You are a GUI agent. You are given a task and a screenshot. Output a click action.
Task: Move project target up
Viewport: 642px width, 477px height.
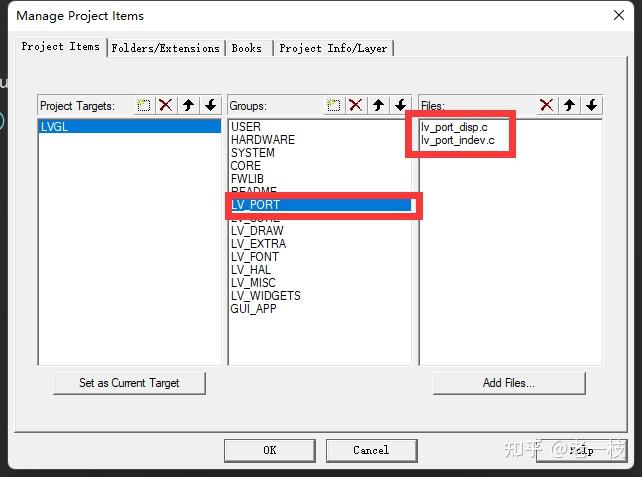click(x=188, y=105)
